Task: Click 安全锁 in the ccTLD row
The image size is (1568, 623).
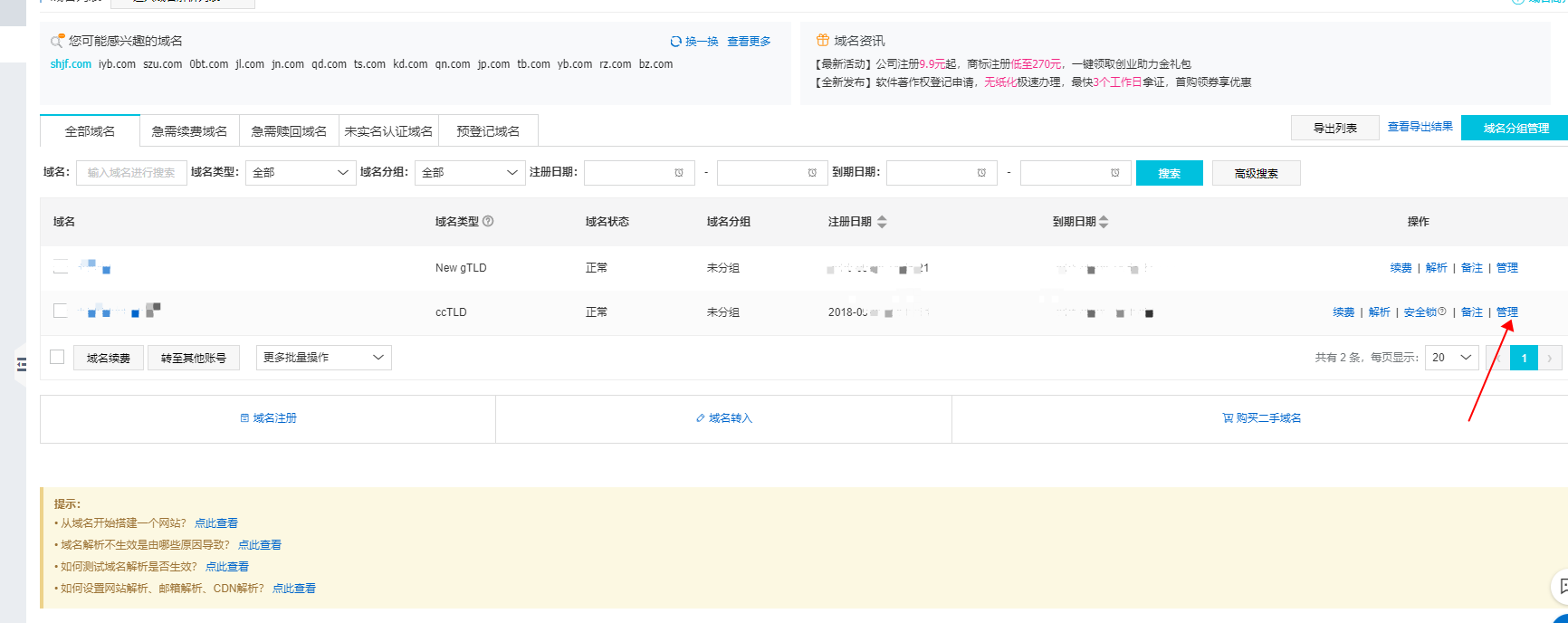Action: (1420, 311)
